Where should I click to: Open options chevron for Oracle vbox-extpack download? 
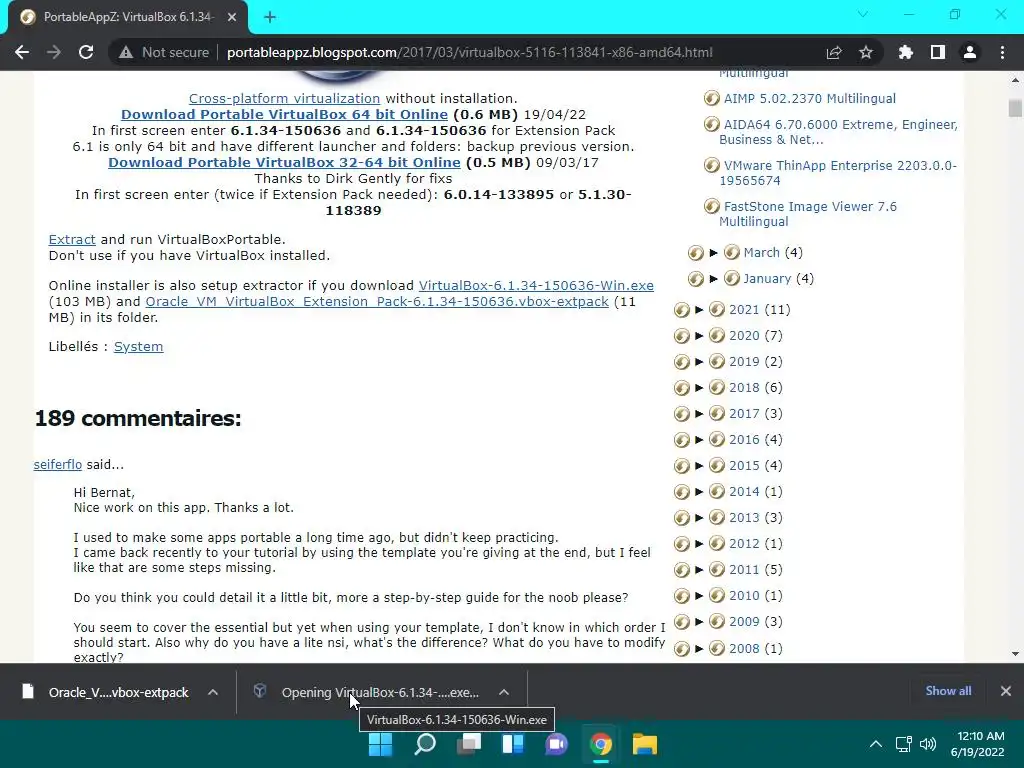coord(213,692)
